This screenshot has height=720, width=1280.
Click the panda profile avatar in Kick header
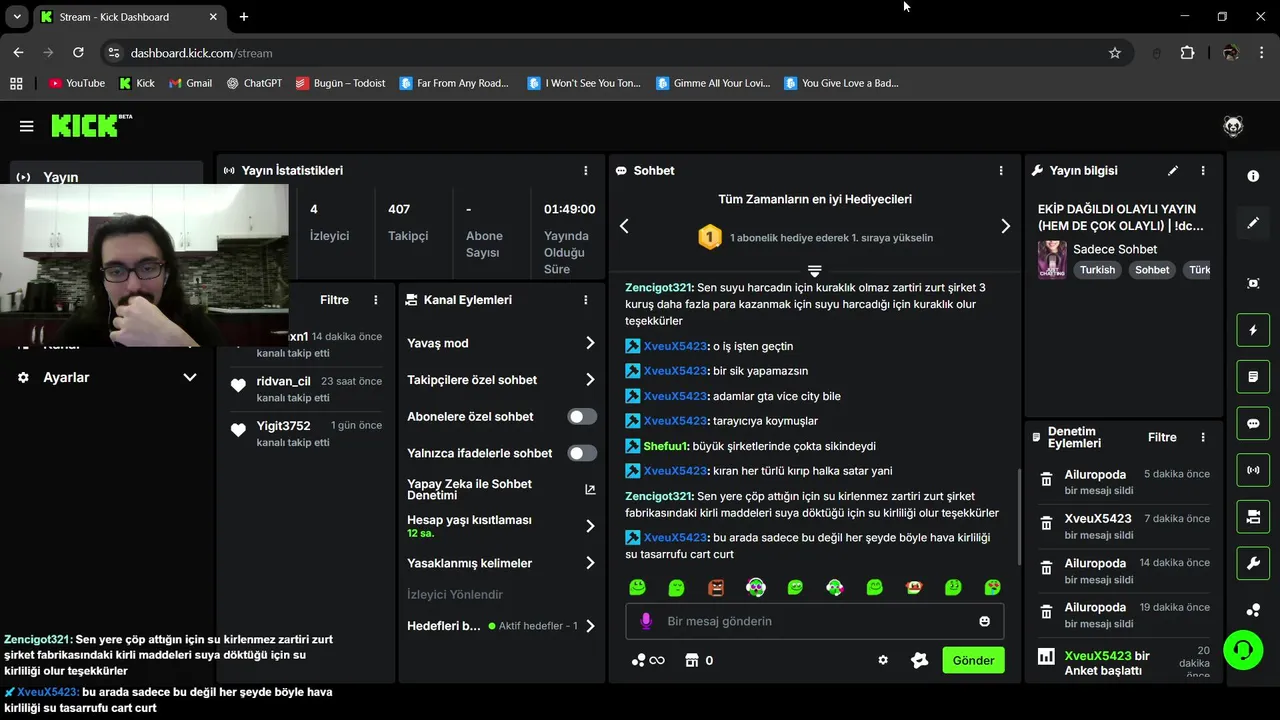point(1233,126)
